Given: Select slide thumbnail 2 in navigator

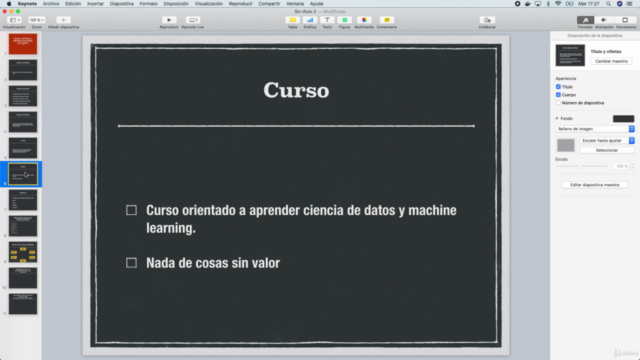Looking at the screenshot, I should pyautogui.click(x=23, y=70).
